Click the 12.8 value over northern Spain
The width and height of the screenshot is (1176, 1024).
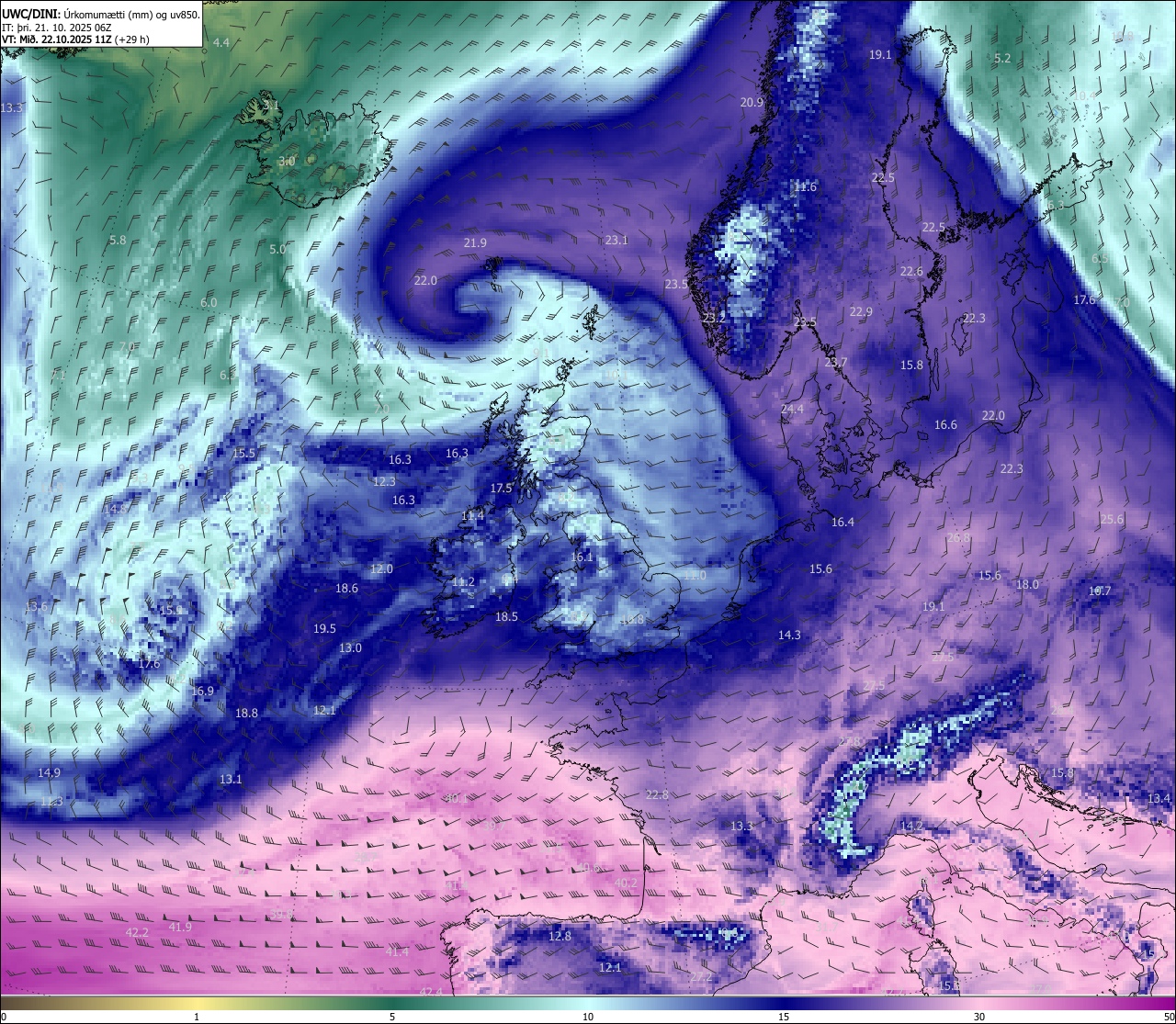coord(560,937)
